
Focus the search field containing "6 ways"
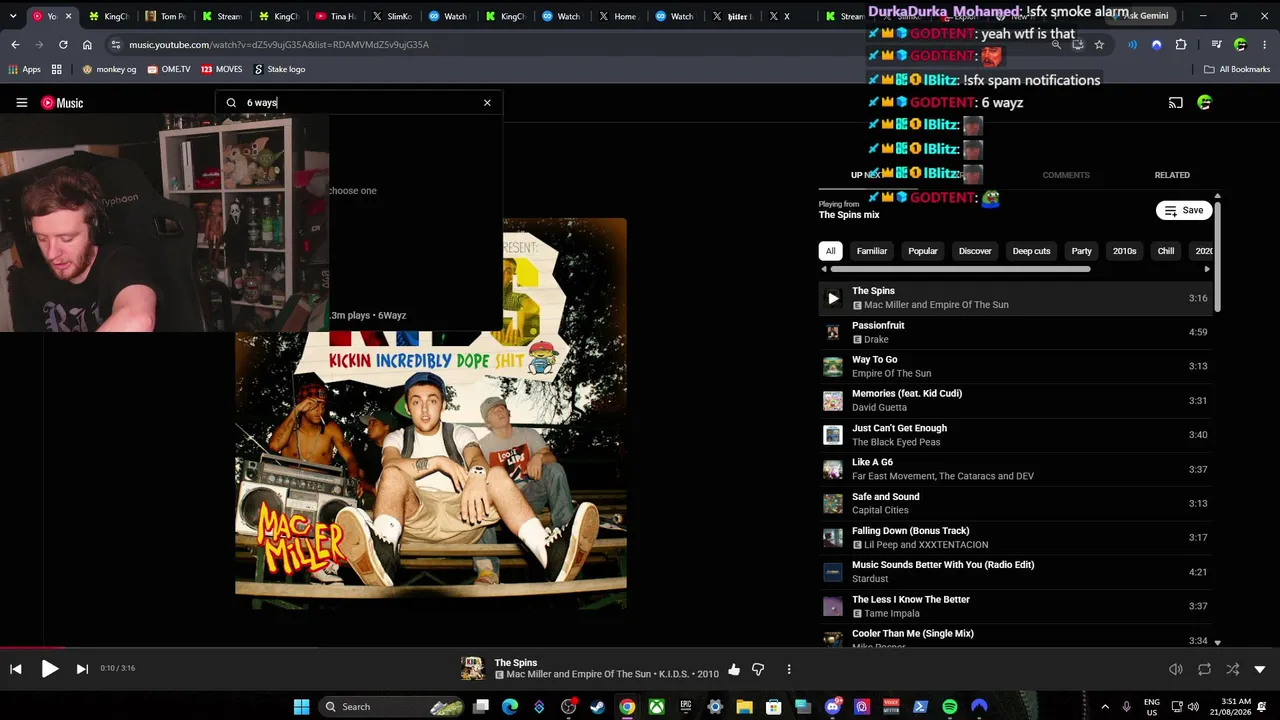[x=359, y=103]
